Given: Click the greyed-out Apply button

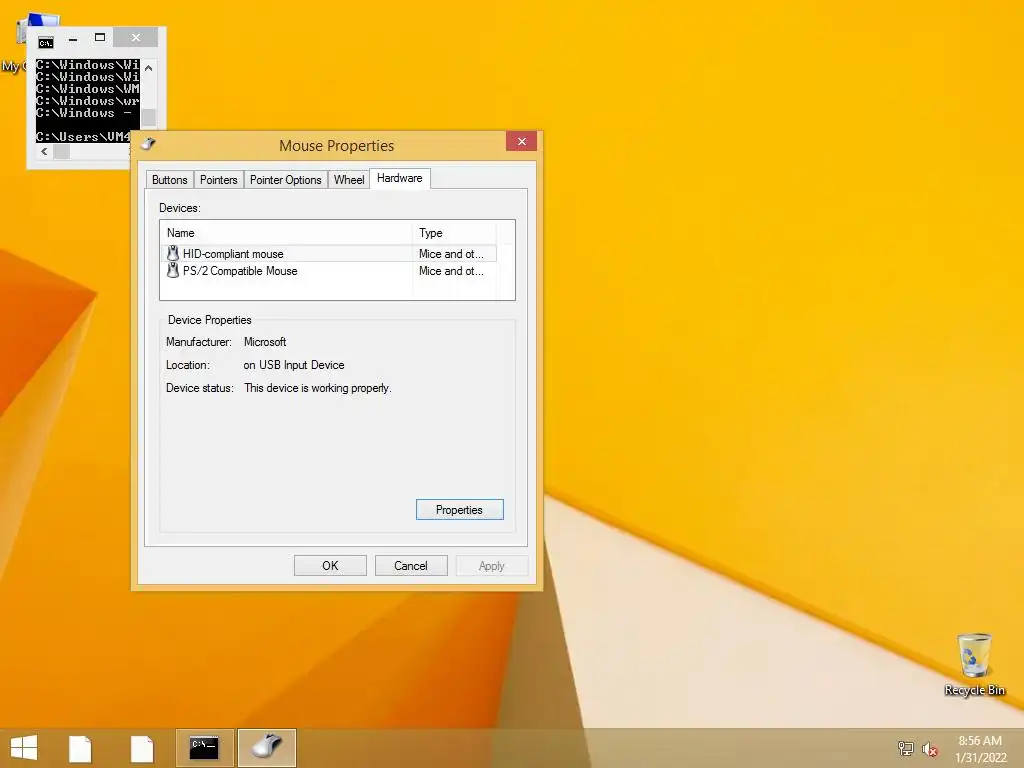Looking at the screenshot, I should pyautogui.click(x=491, y=566).
